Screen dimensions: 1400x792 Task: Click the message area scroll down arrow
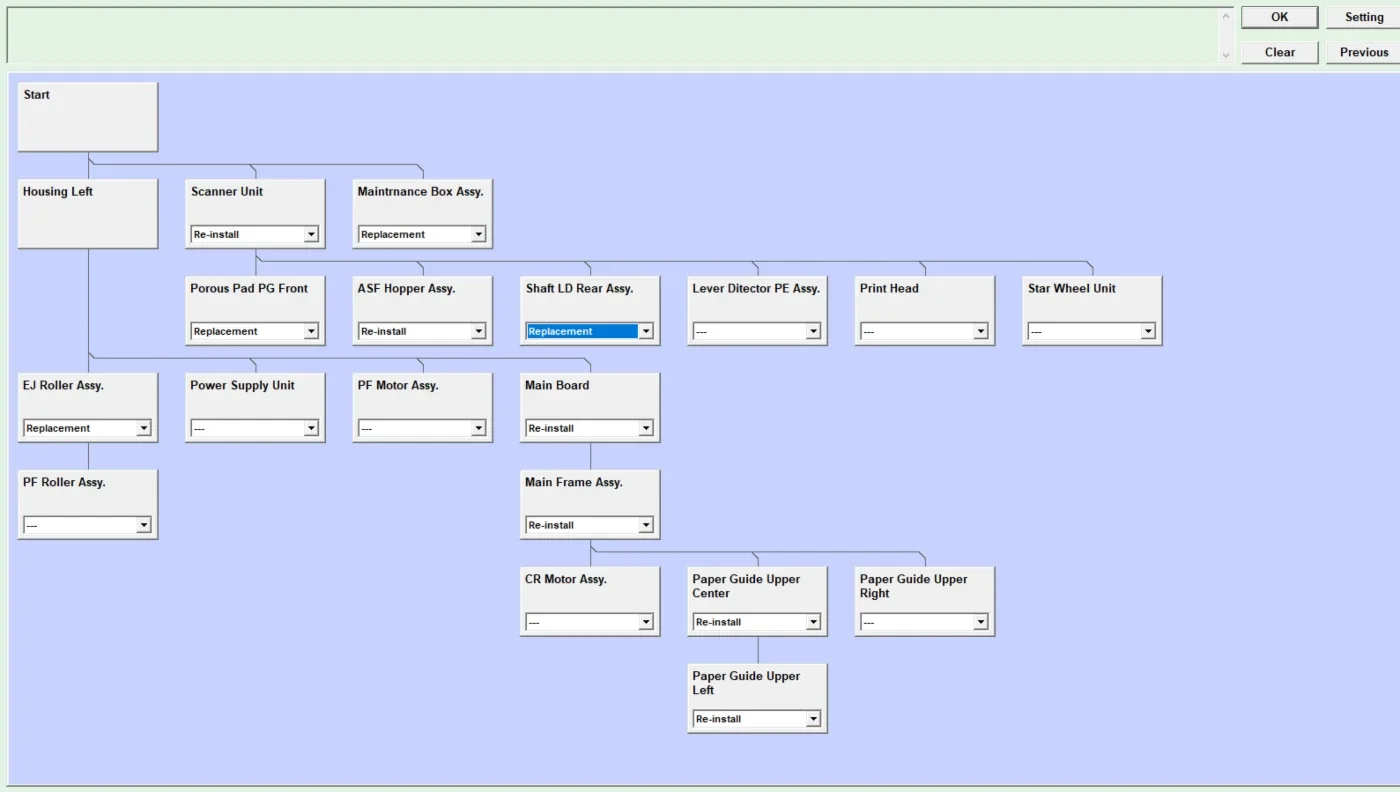(x=1226, y=55)
